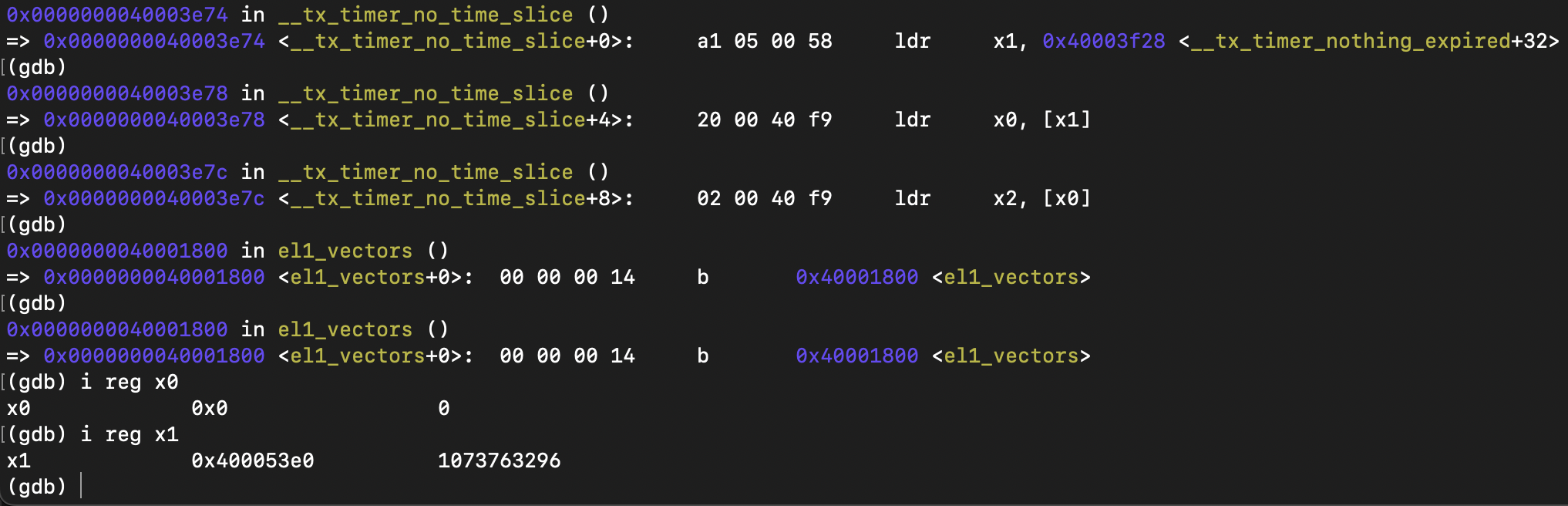The image size is (1568, 506).
Task: Click the 'i reg x0' command text
Action: (x=130, y=382)
